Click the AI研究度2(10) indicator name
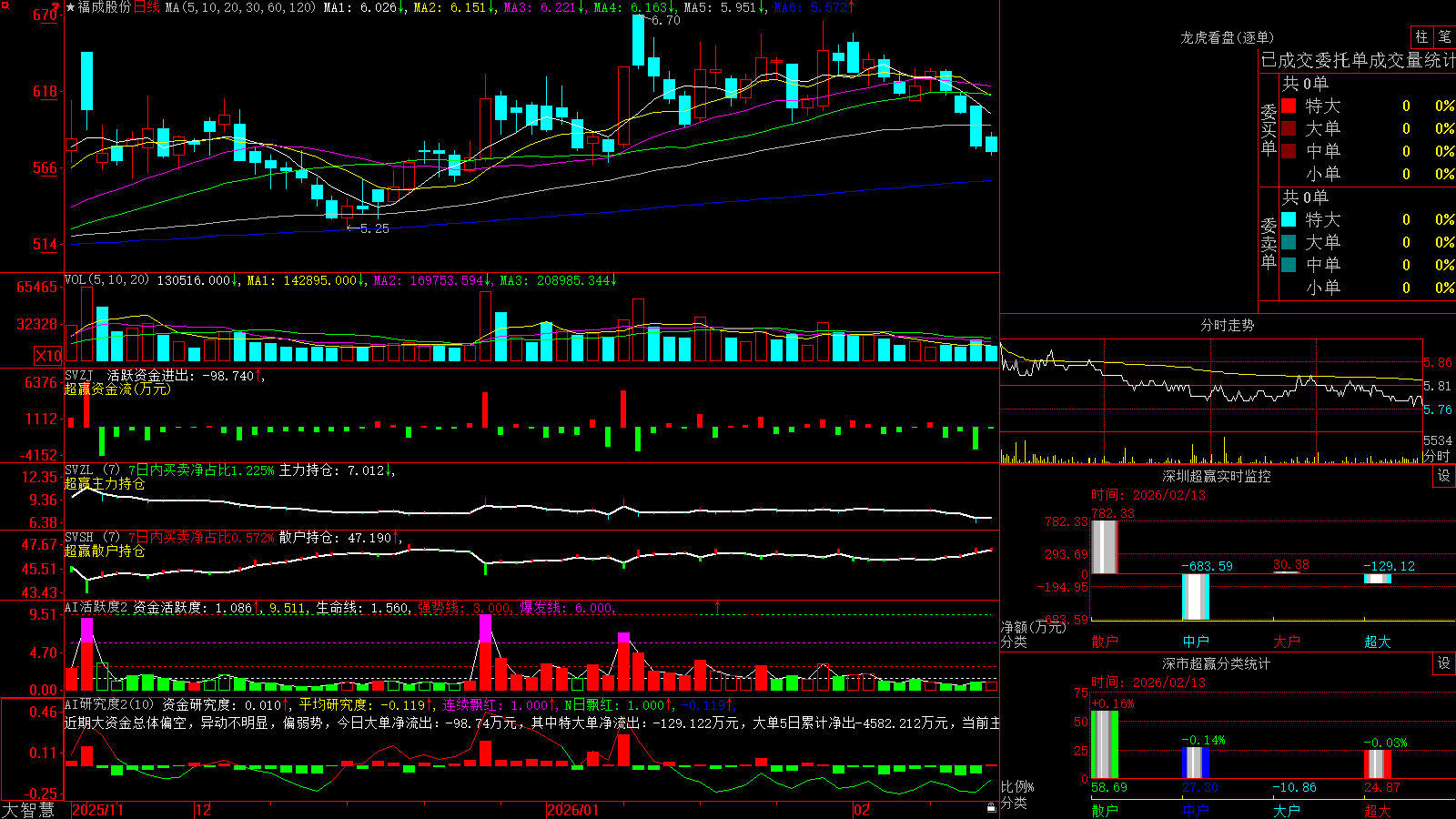The image size is (1456, 819). pyautogui.click(x=109, y=704)
